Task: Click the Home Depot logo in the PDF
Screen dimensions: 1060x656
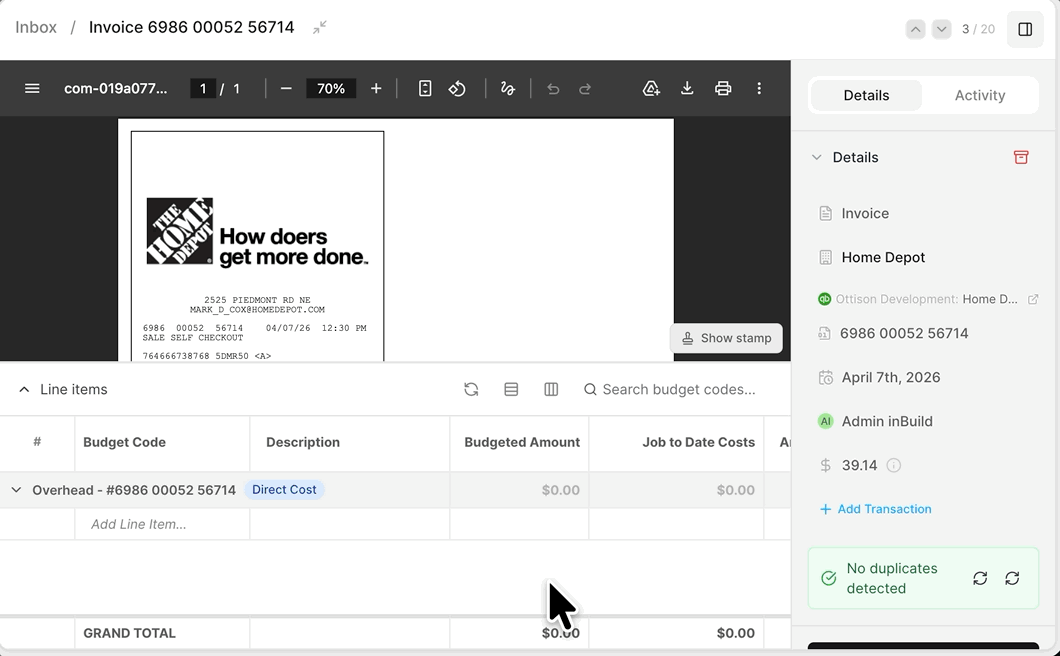Action: (x=180, y=231)
